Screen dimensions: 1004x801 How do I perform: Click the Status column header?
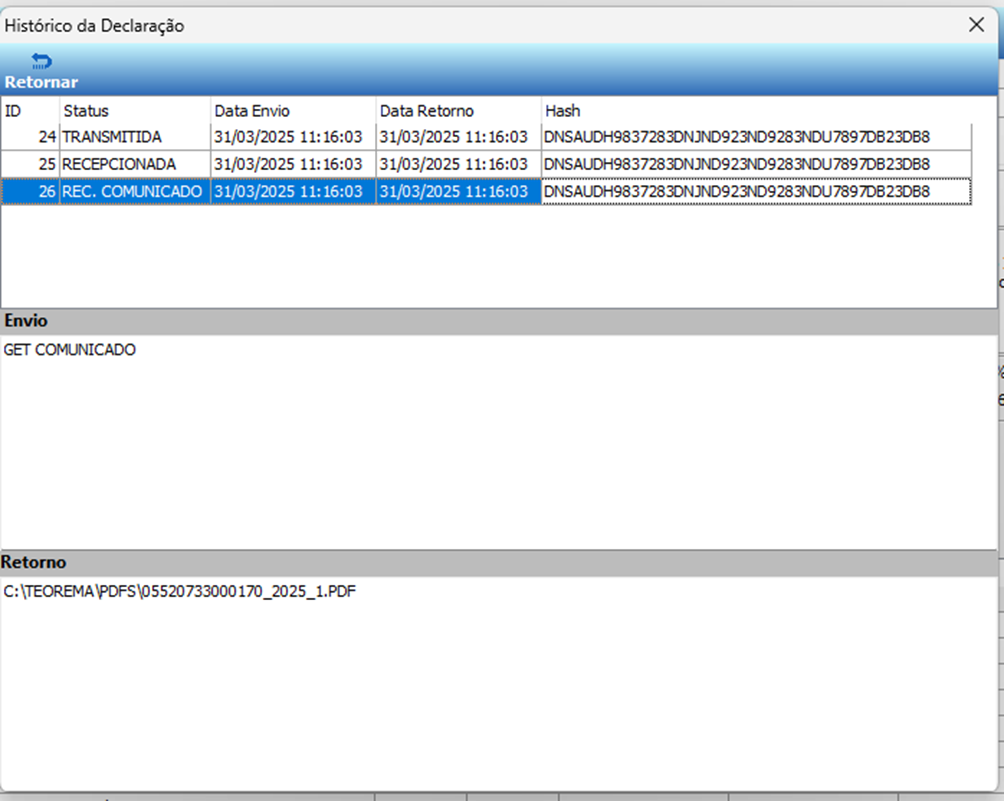tap(135, 111)
